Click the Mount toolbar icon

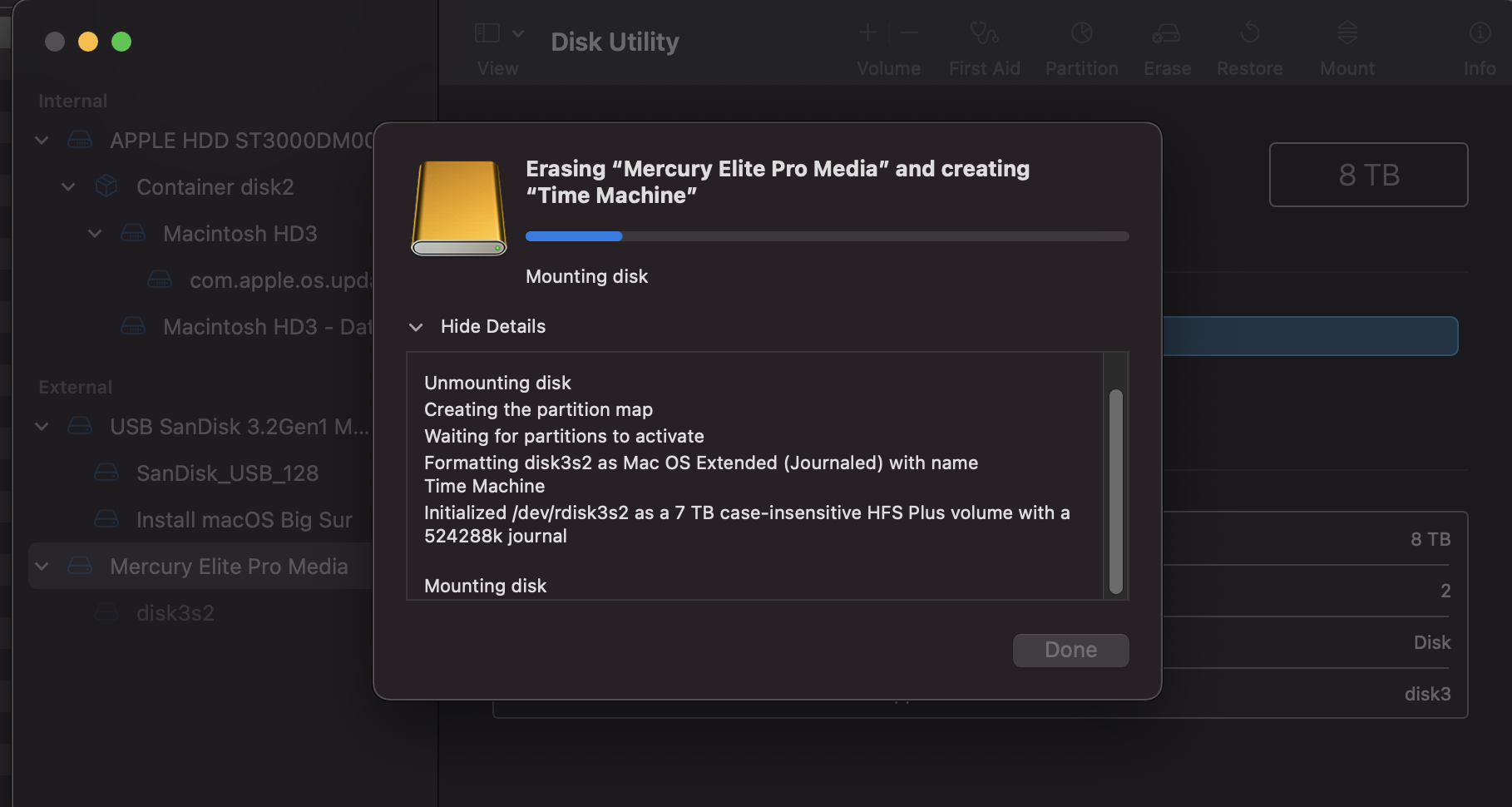pos(1346,33)
